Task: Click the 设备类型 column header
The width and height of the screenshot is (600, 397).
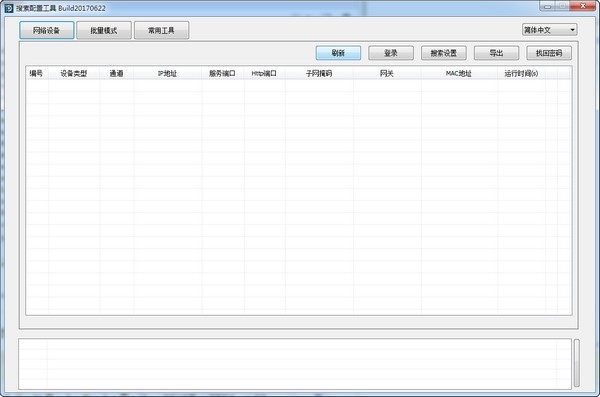Action: tap(74, 74)
